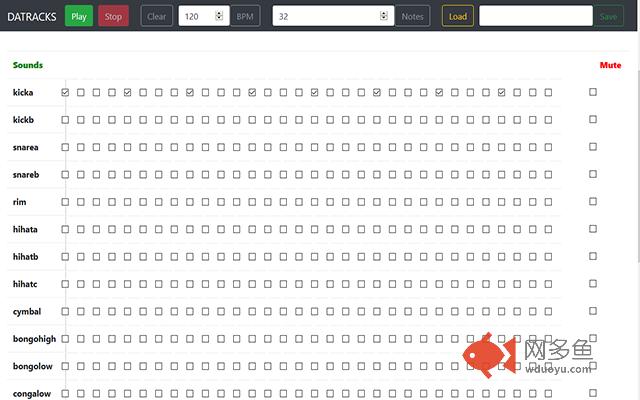Click the snarea sound label
Image resolution: width=640 pixels, height=400 pixels.
click(x=25, y=147)
